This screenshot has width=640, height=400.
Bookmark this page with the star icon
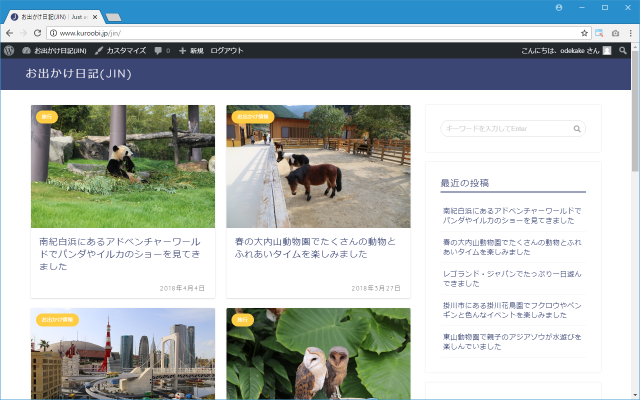point(584,33)
